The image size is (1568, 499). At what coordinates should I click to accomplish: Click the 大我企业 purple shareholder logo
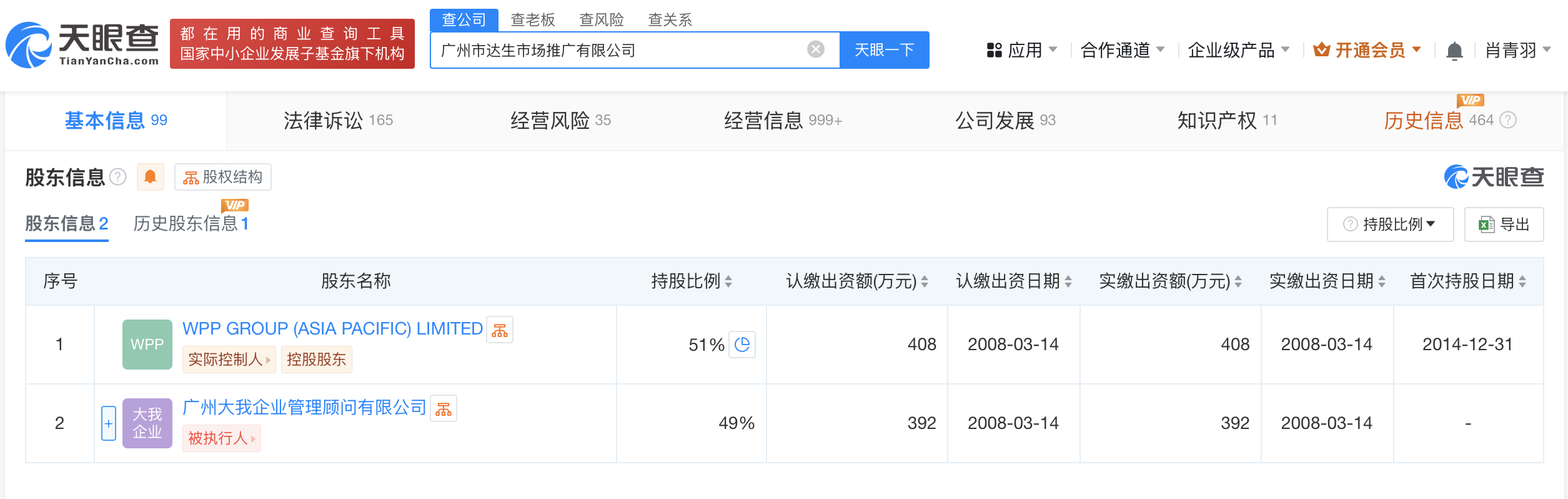point(147,423)
